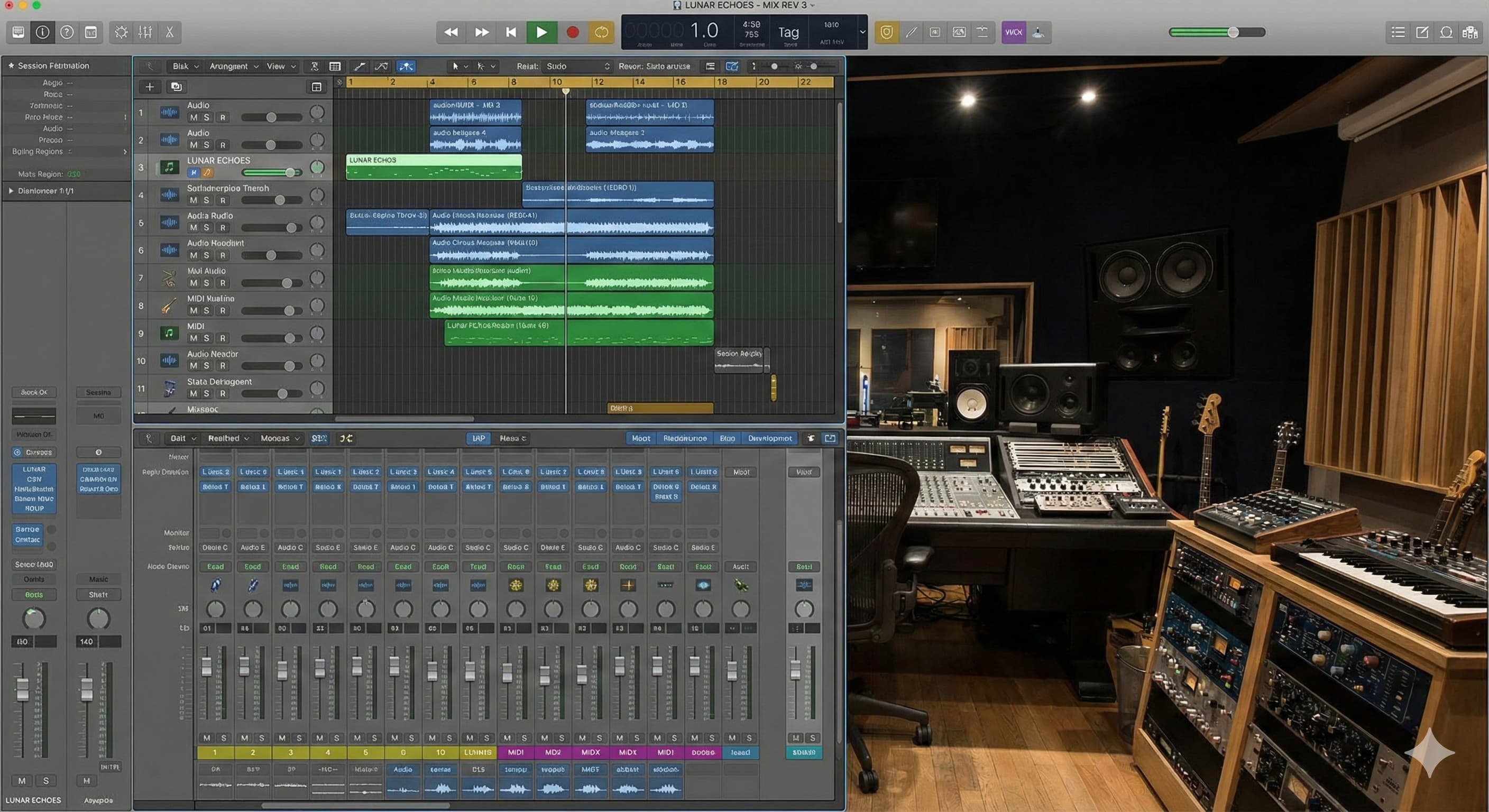Screen dimensions: 1489x812
Task: Click the add track plus button
Action: coord(150,87)
